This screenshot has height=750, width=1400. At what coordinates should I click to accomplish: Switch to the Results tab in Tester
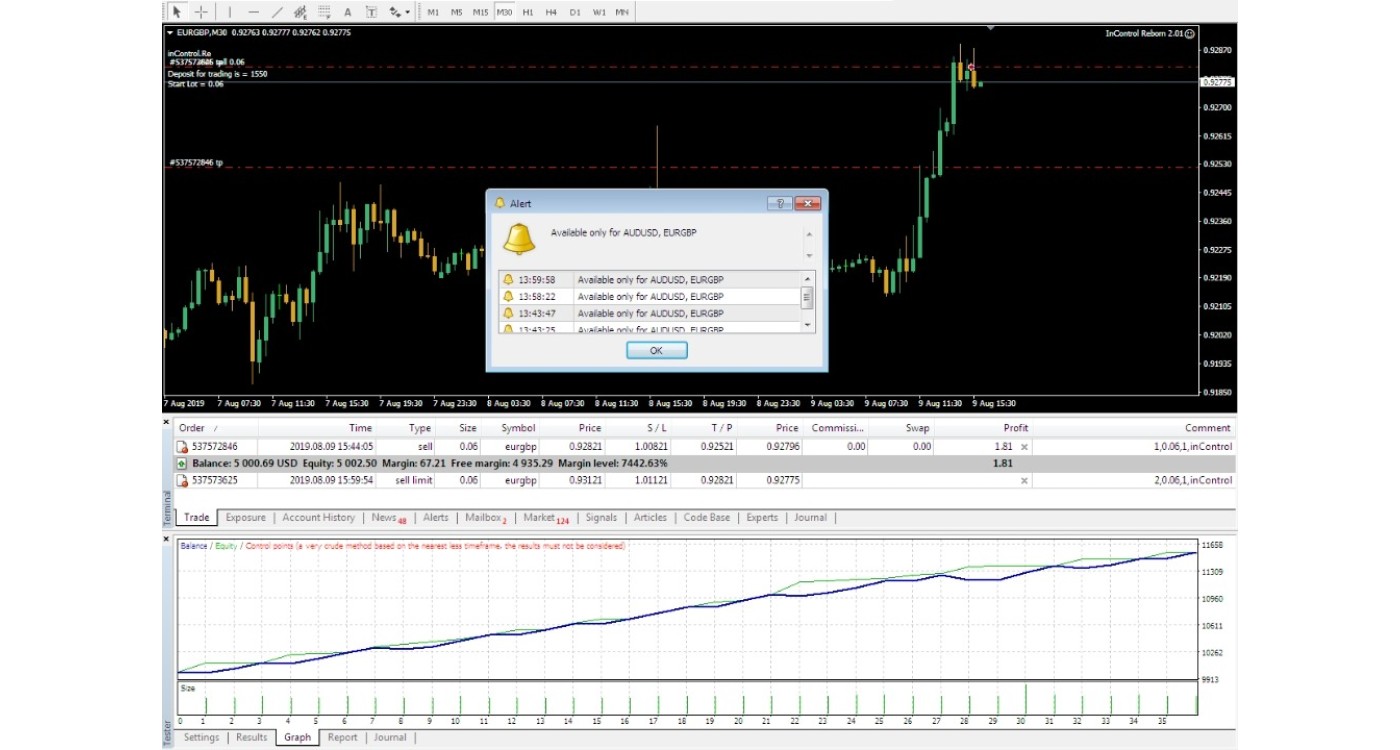251,737
